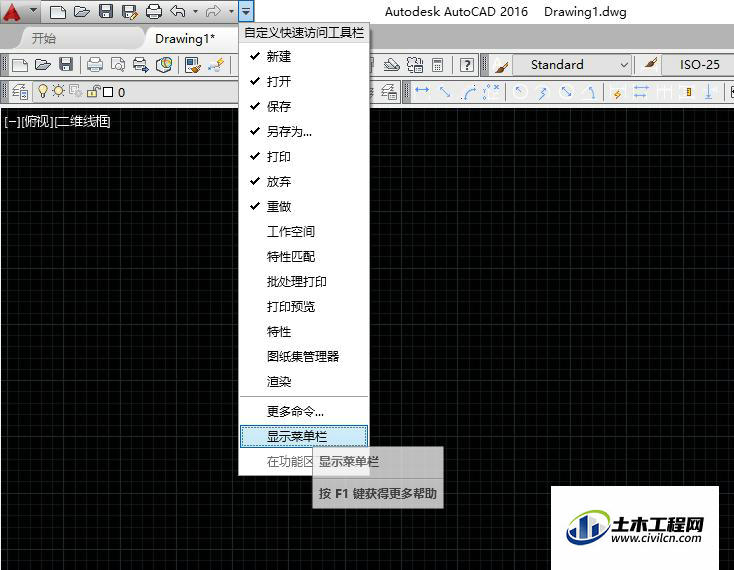Click the Layer States icon beside dimension toolbar
The image size is (734, 570).
pyautogui.click(x=389, y=92)
